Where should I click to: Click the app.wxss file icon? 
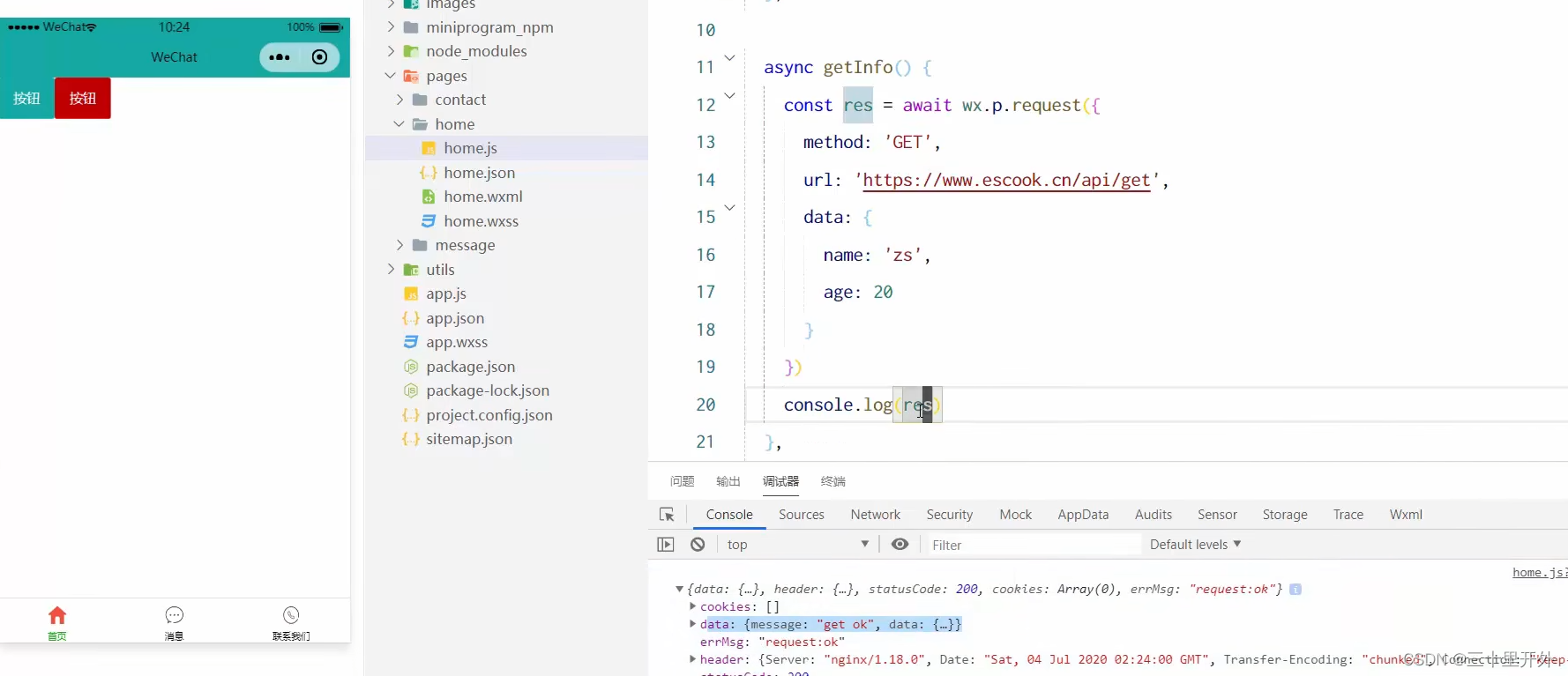[x=411, y=342]
